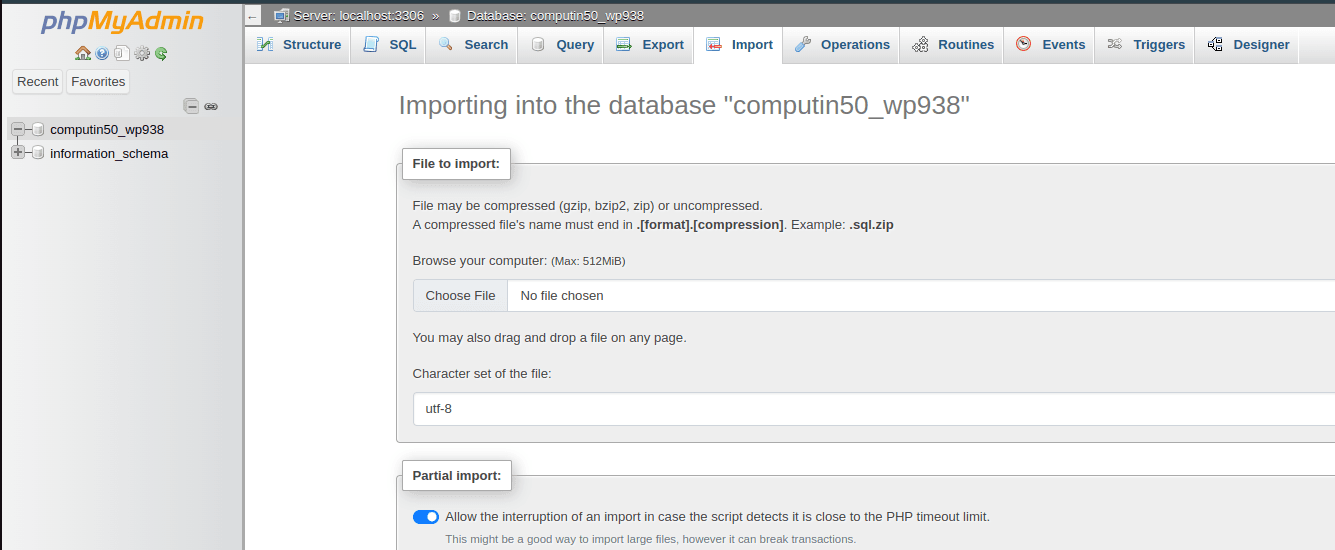Open the Export tab
Image resolution: width=1335 pixels, height=550 pixels.
pos(650,45)
